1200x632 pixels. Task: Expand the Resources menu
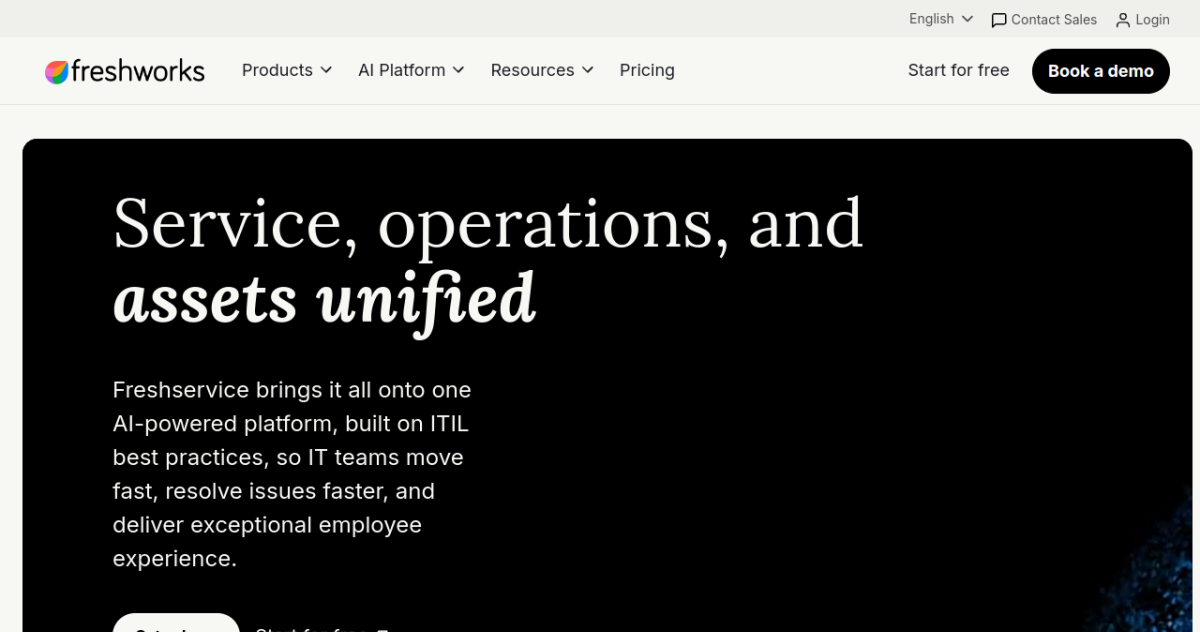[x=542, y=70]
